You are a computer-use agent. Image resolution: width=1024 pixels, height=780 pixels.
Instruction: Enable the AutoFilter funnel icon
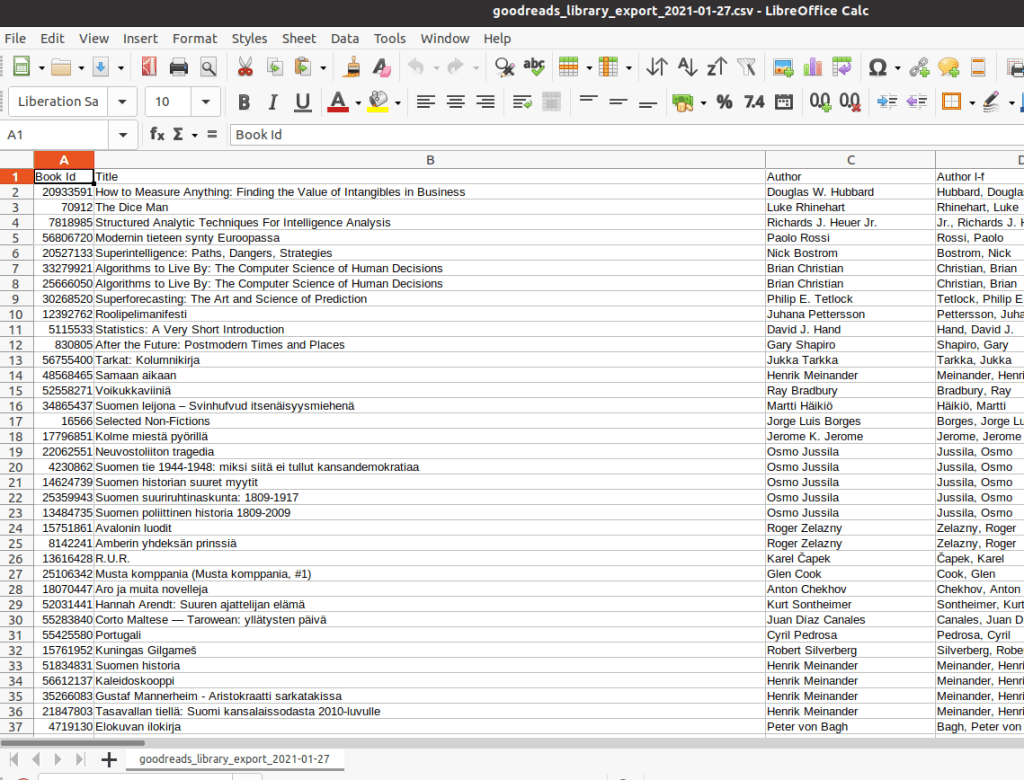pyautogui.click(x=746, y=67)
